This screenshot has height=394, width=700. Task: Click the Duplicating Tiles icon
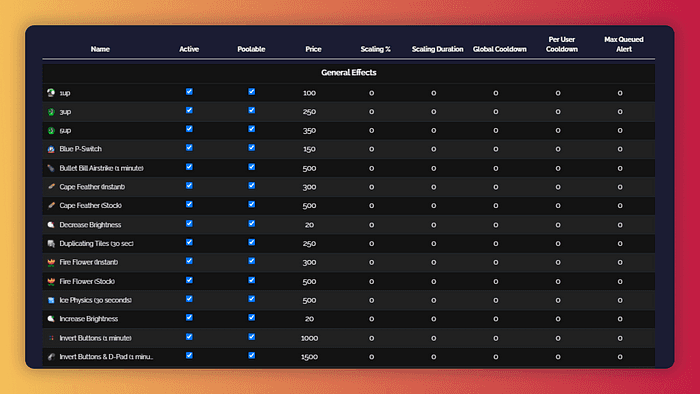(x=51, y=243)
